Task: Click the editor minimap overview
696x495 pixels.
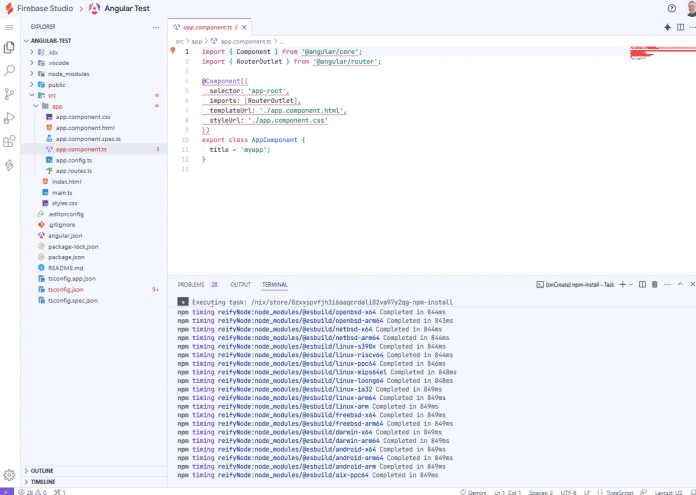Action: [663, 53]
